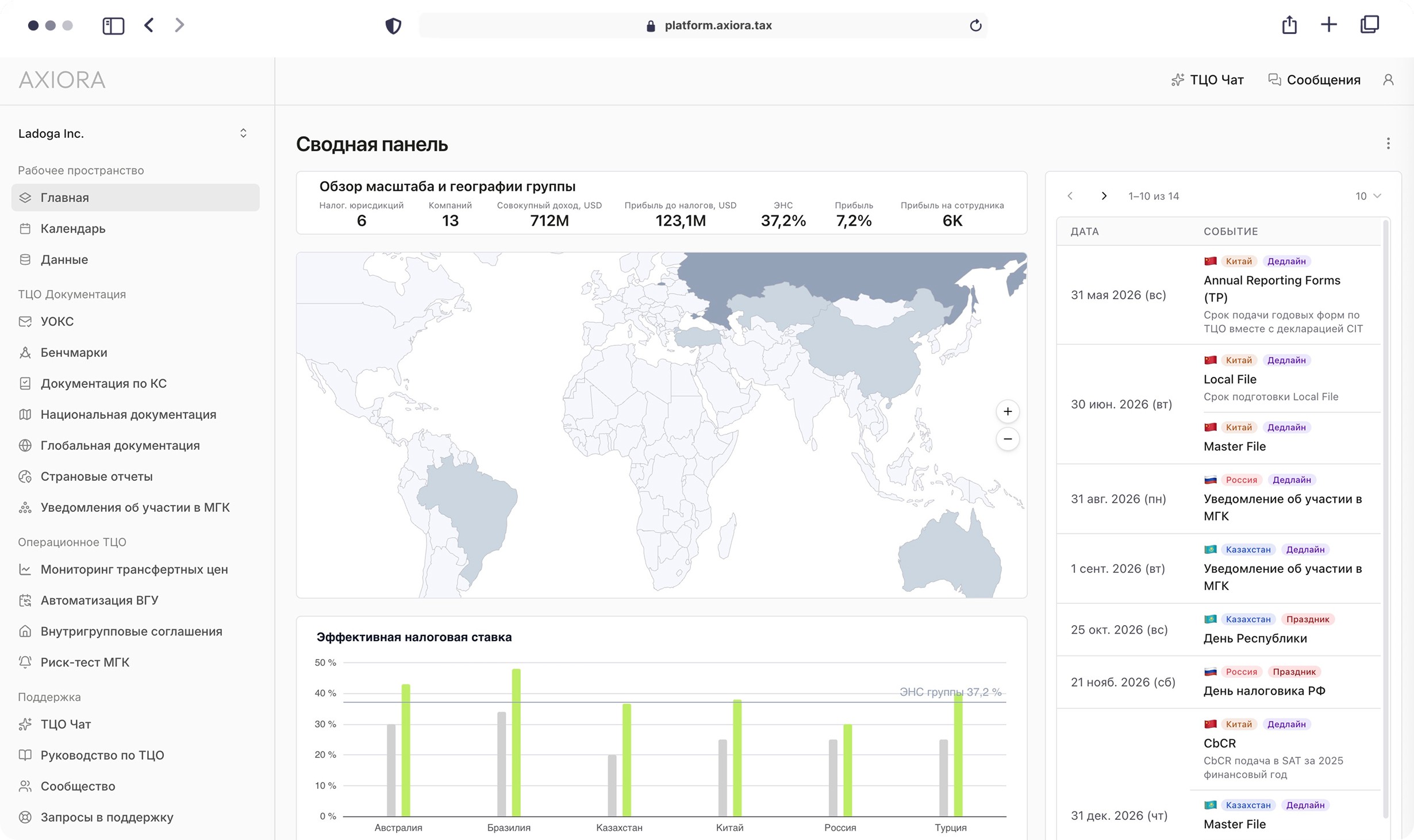Open Данные in the sidebar
This screenshot has height=840, width=1414.
pyautogui.click(x=136, y=260)
